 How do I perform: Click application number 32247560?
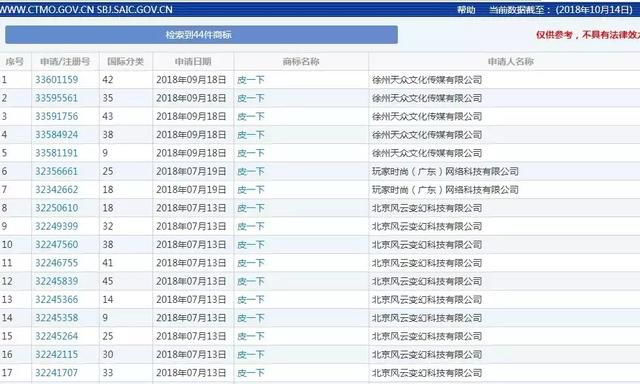coord(56,244)
